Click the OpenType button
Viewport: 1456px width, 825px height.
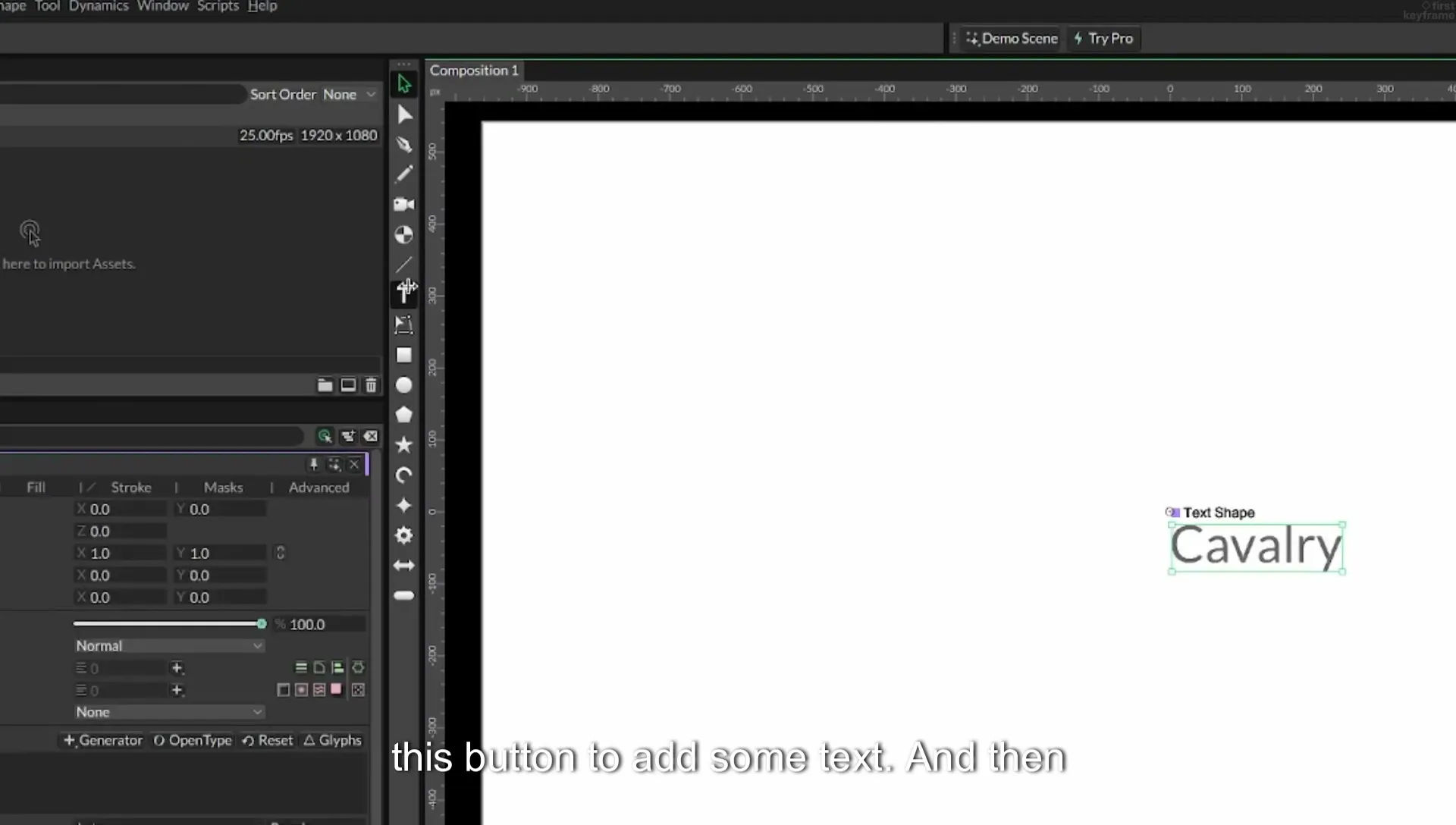tap(193, 740)
